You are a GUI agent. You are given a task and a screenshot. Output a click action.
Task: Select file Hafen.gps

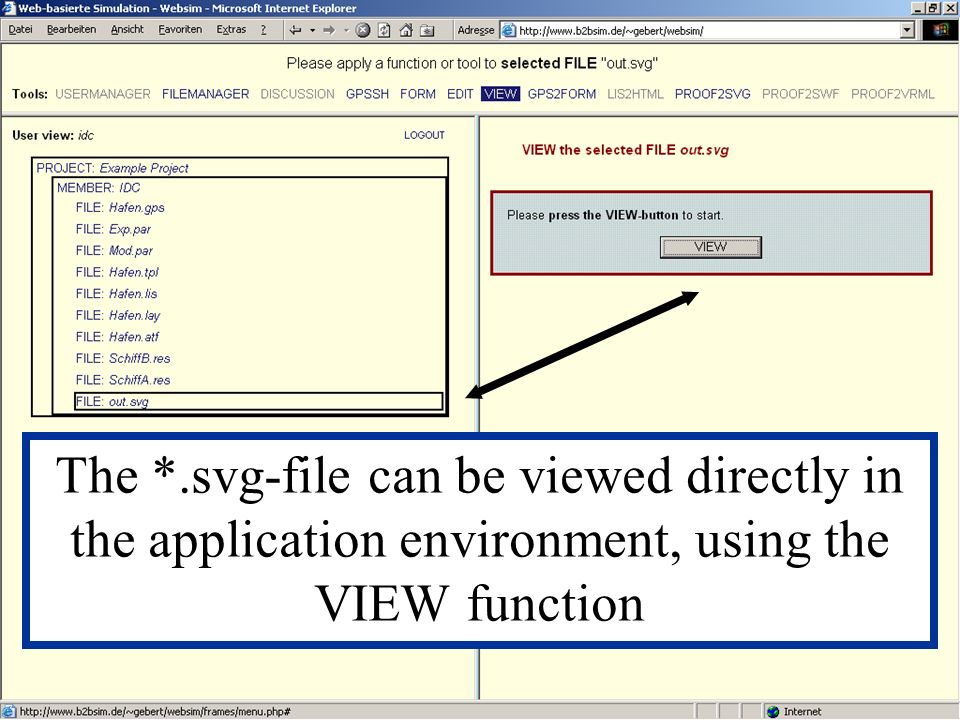pos(120,208)
